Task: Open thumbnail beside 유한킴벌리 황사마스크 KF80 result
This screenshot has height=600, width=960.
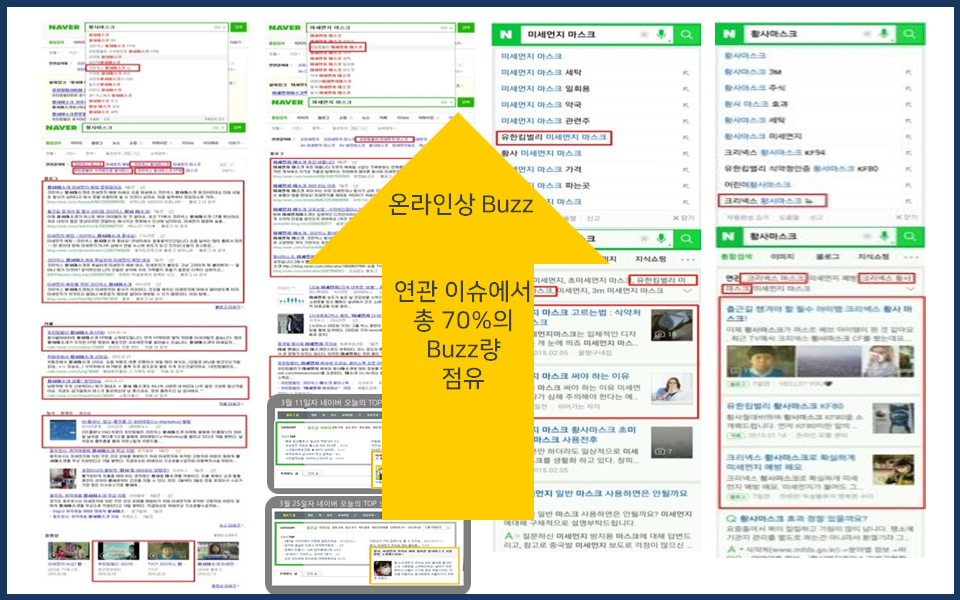Action: 893,419
